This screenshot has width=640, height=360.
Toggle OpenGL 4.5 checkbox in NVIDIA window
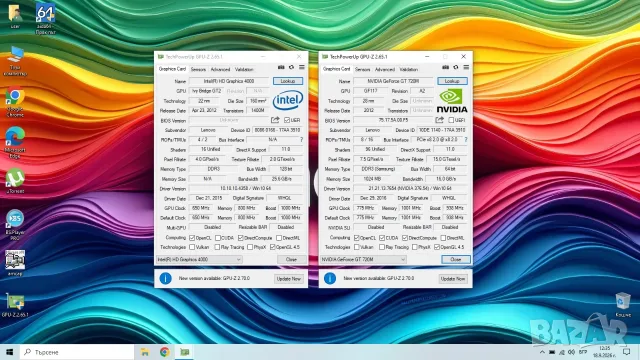point(437,247)
